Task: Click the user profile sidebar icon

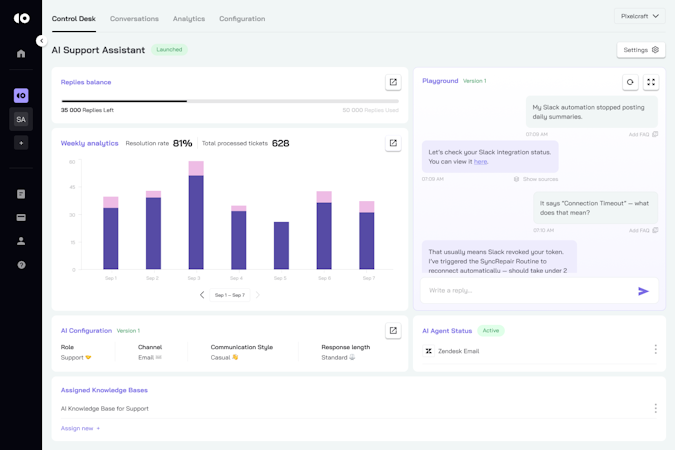Action: pyautogui.click(x=21, y=241)
